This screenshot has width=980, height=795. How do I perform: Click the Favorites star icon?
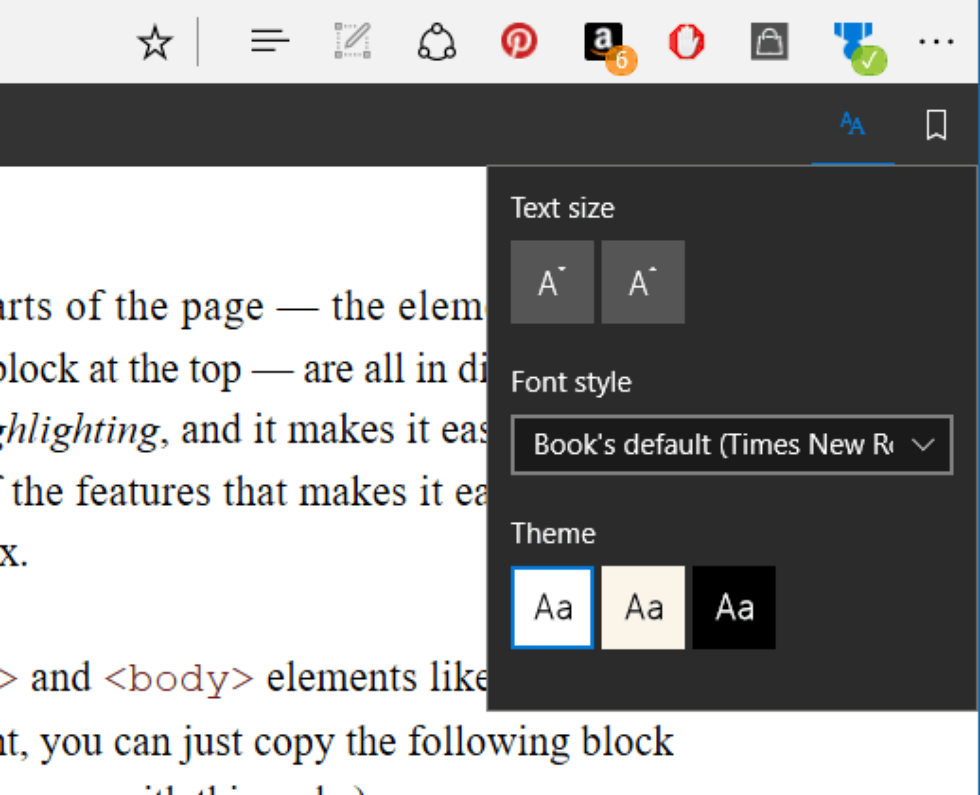(155, 42)
